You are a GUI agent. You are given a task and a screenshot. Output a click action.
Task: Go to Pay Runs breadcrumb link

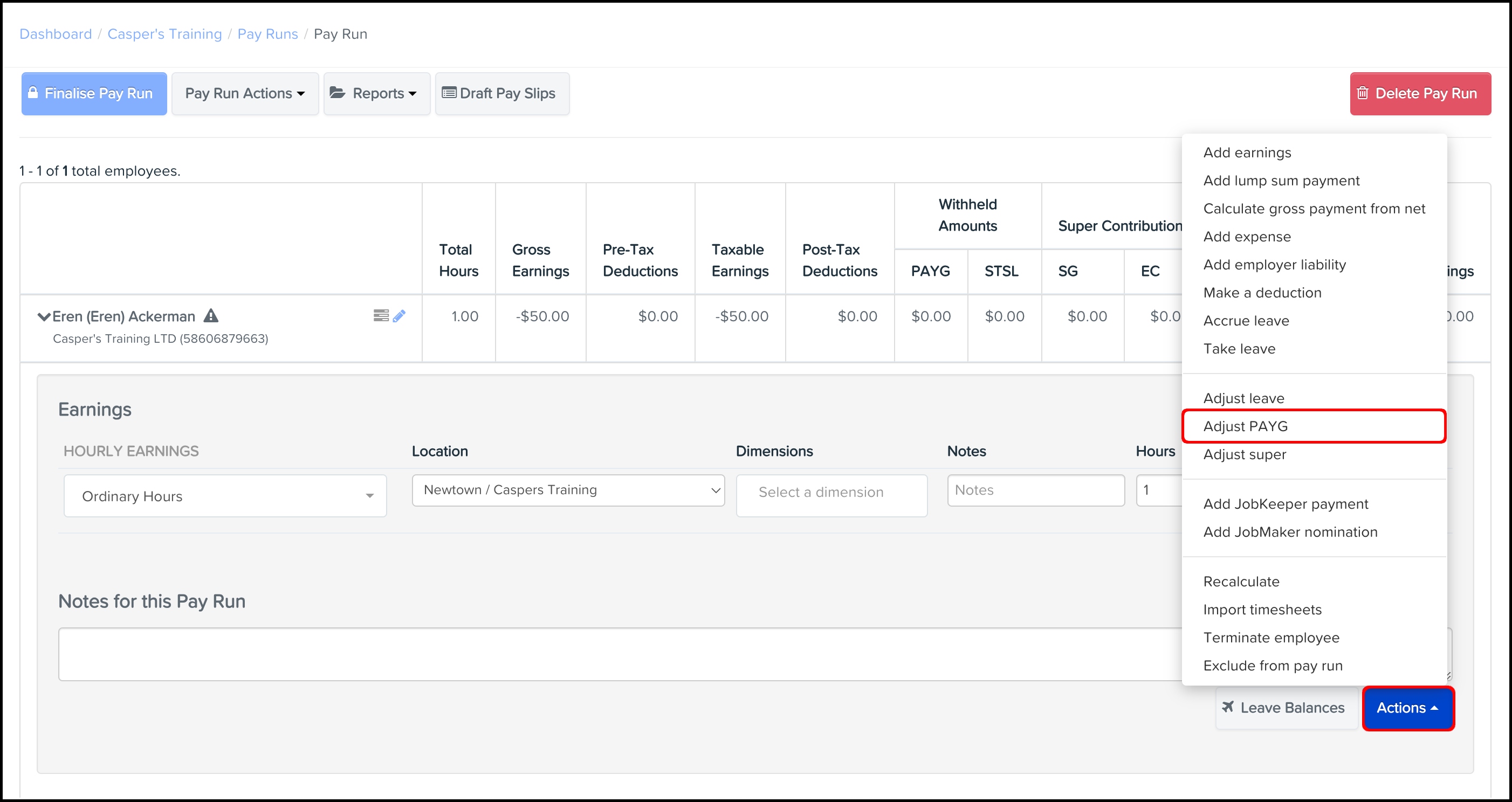[267, 34]
